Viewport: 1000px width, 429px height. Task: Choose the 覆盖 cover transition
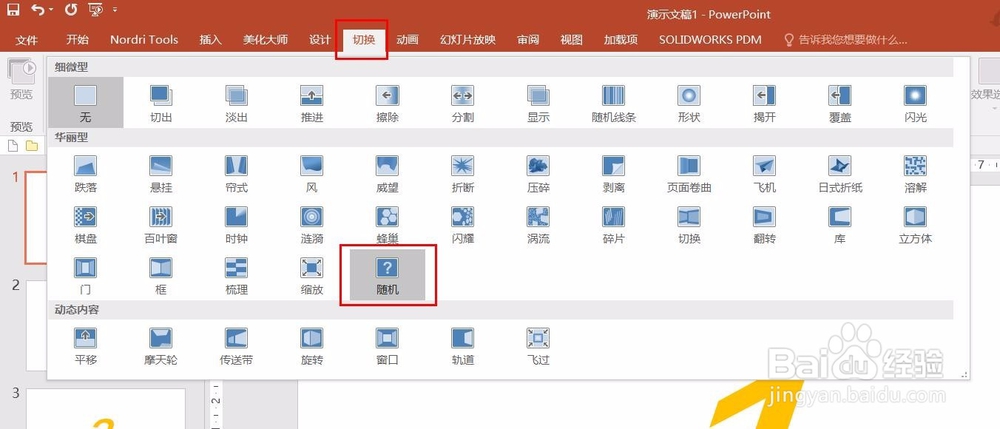840,103
